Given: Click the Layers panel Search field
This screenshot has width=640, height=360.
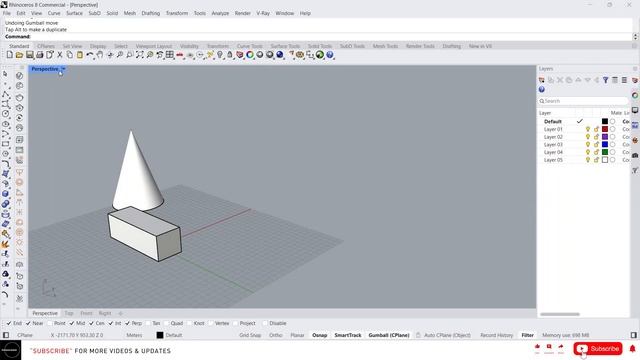Looking at the screenshot, I should coord(583,101).
